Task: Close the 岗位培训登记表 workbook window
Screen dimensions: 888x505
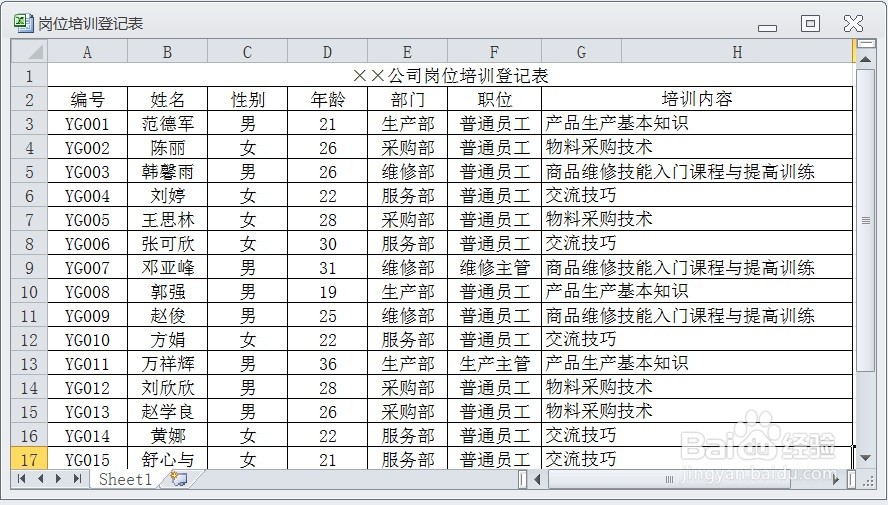Action: click(x=853, y=23)
